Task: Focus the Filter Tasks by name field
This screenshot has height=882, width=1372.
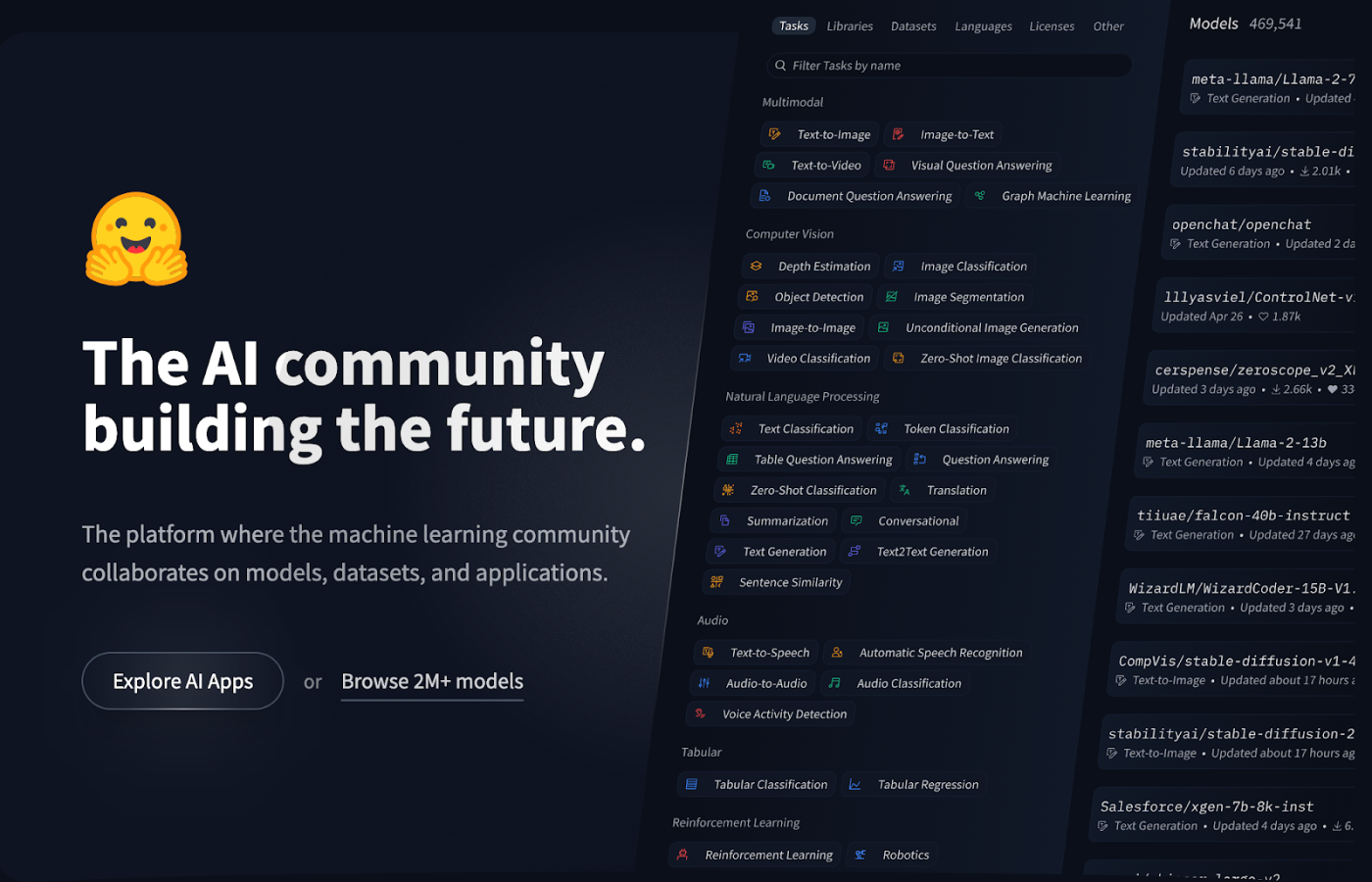Action: click(951, 66)
